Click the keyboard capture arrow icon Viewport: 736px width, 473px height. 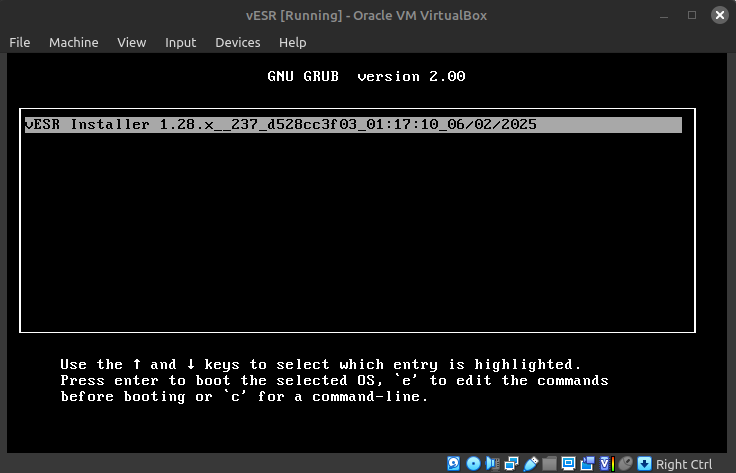click(x=644, y=464)
